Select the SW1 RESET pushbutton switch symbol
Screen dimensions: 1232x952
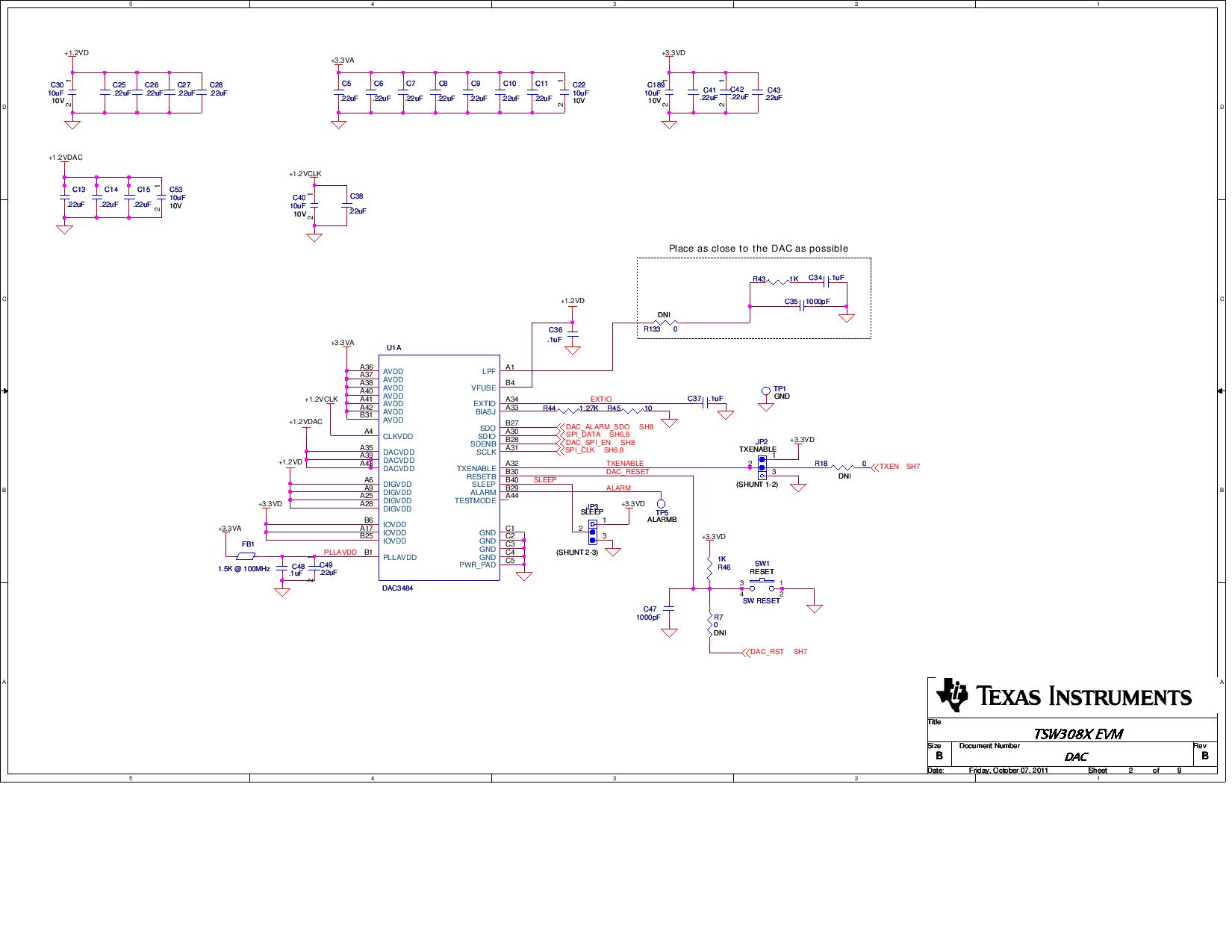pos(762,585)
